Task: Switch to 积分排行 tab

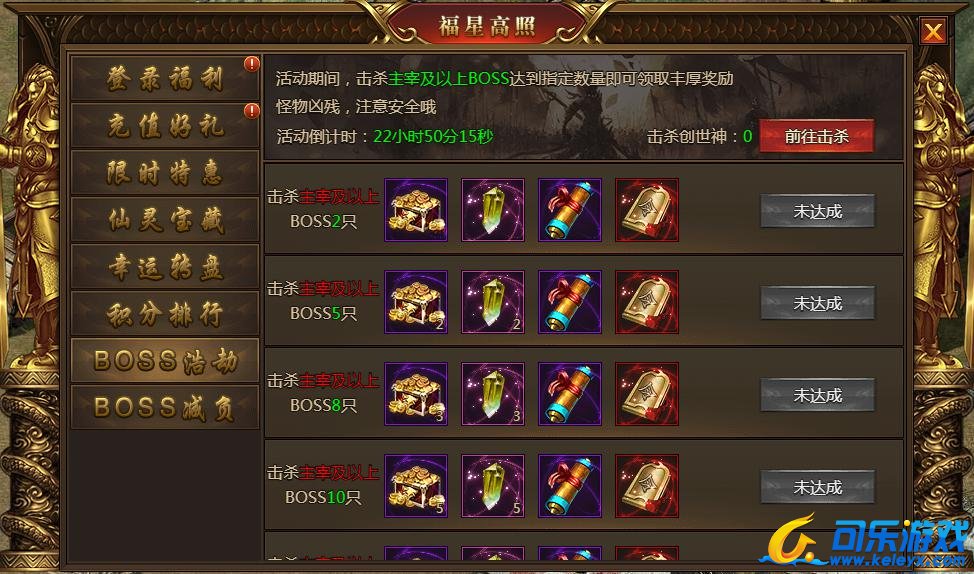Action: (x=165, y=314)
